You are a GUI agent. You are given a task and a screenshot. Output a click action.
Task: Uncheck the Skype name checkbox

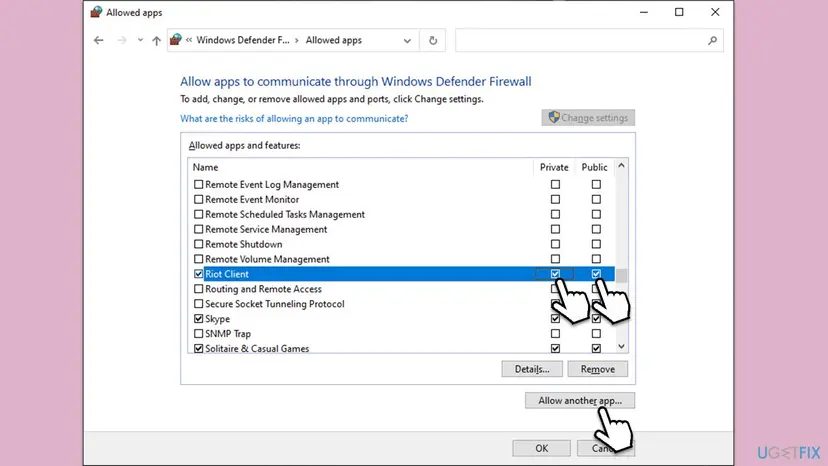pyautogui.click(x=199, y=319)
